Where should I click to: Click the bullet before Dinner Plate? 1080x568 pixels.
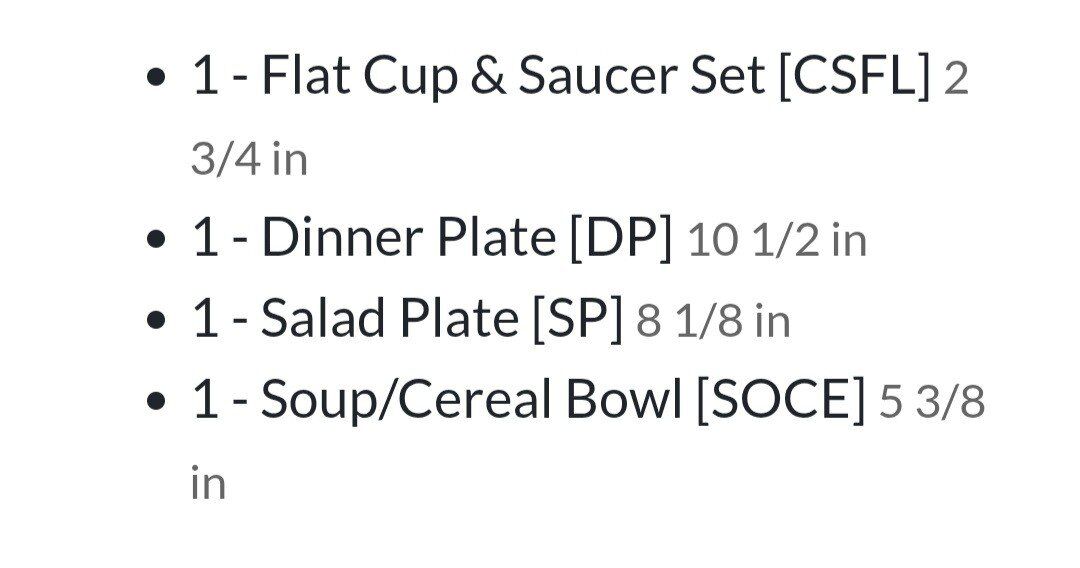(155, 240)
